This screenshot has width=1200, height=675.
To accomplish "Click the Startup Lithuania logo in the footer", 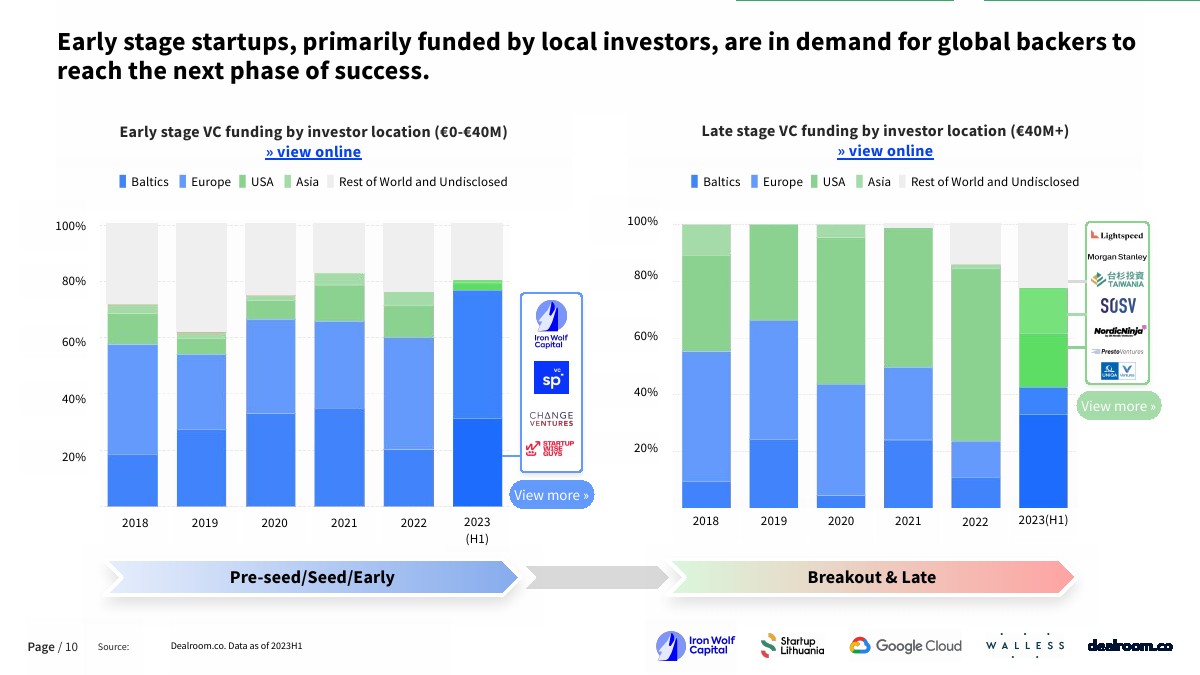I will pos(793,646).
